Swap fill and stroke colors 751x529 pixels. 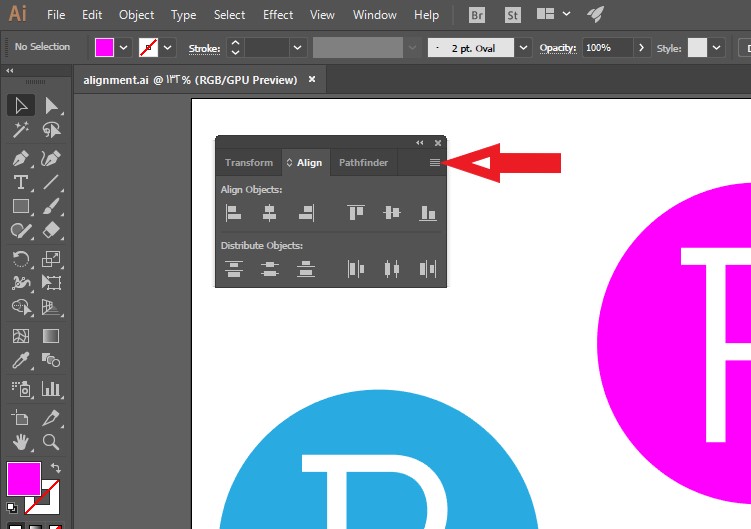coord(56,468)
